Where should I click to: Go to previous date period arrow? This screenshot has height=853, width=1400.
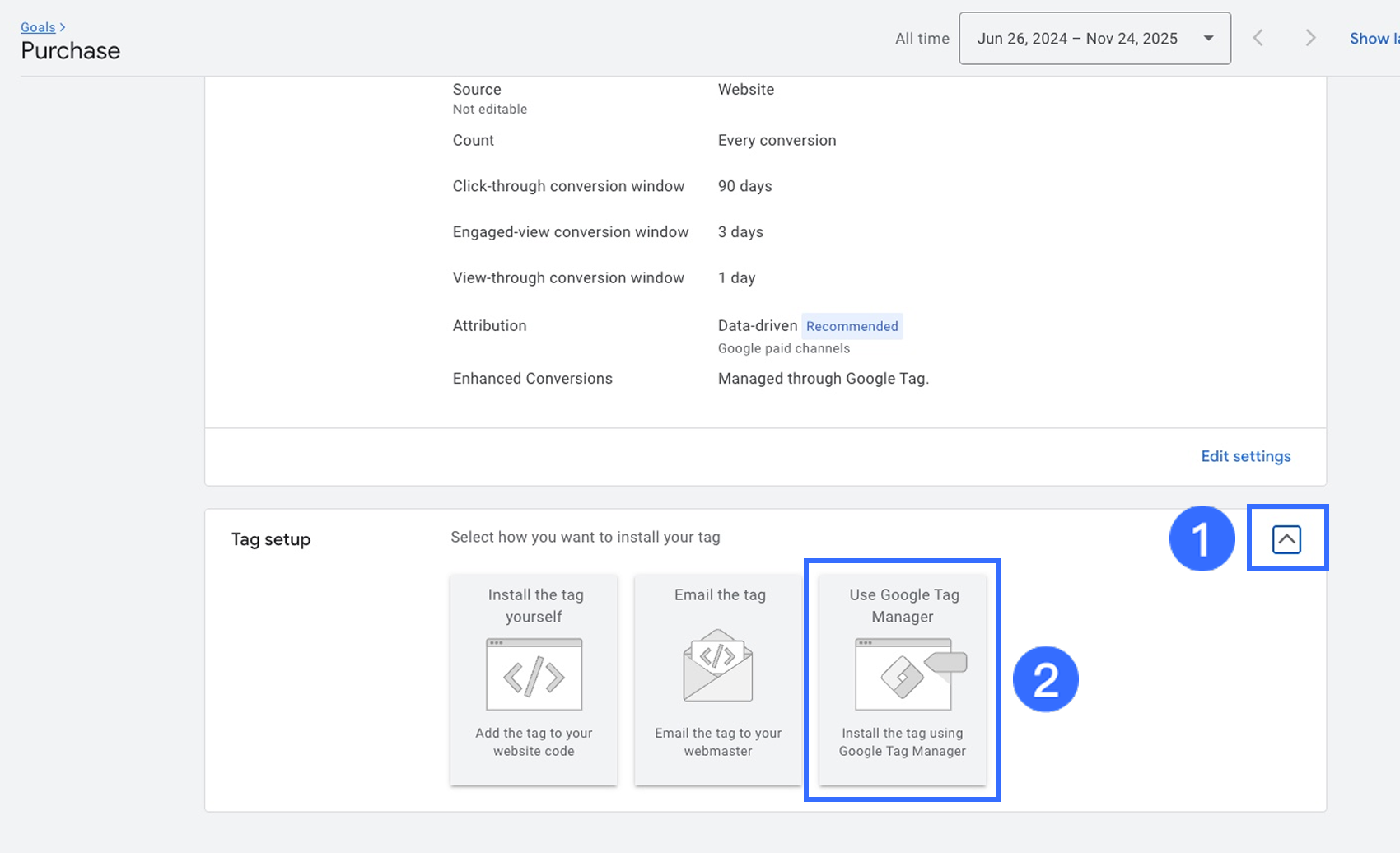pos(1258,38)
